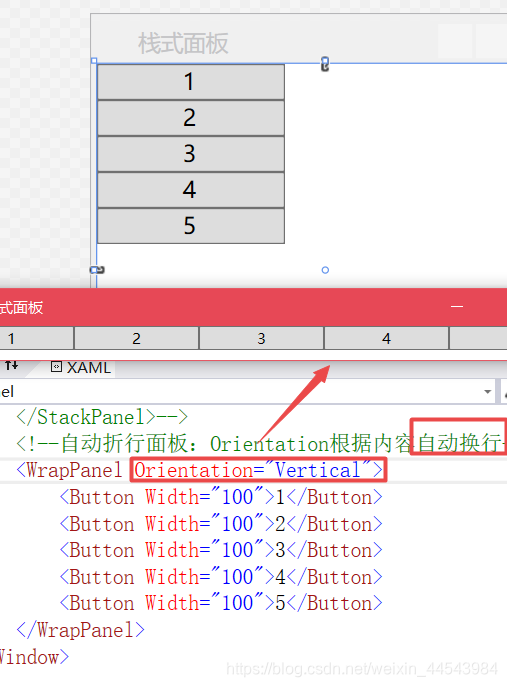The height and width of the screenshot is (687, 507).
Task: Open the element dropdown arrow in the editor
Action: (x=488, y=392)
